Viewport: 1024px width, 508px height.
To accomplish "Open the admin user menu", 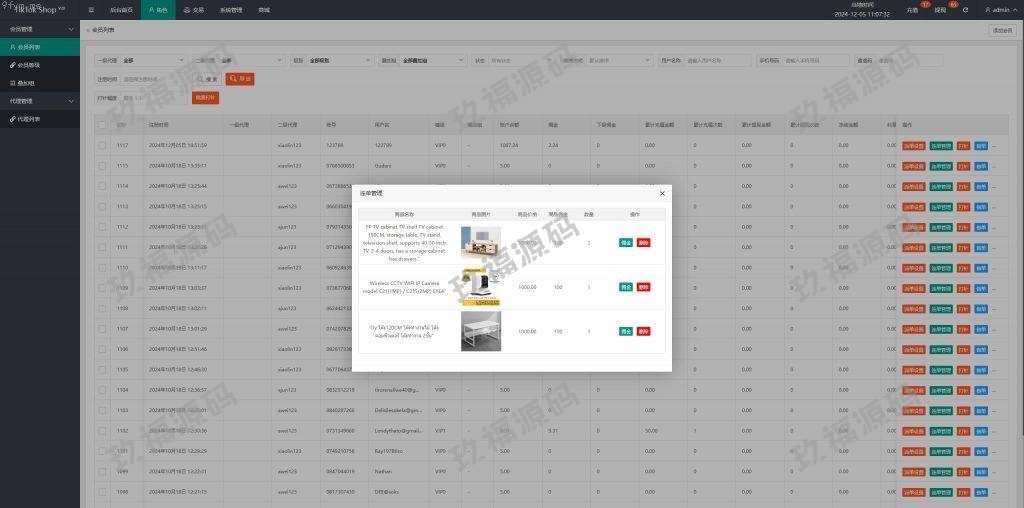I will [996, 9].
